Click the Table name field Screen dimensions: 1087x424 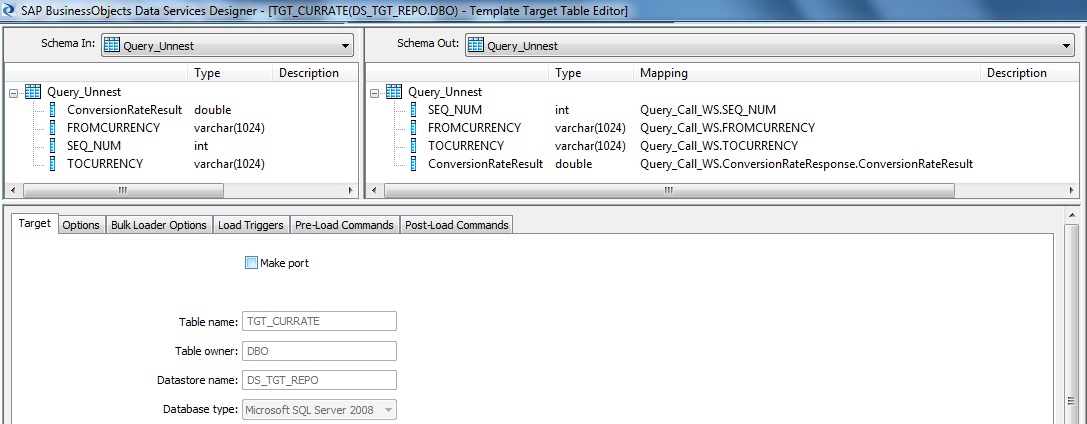point(319,321)
